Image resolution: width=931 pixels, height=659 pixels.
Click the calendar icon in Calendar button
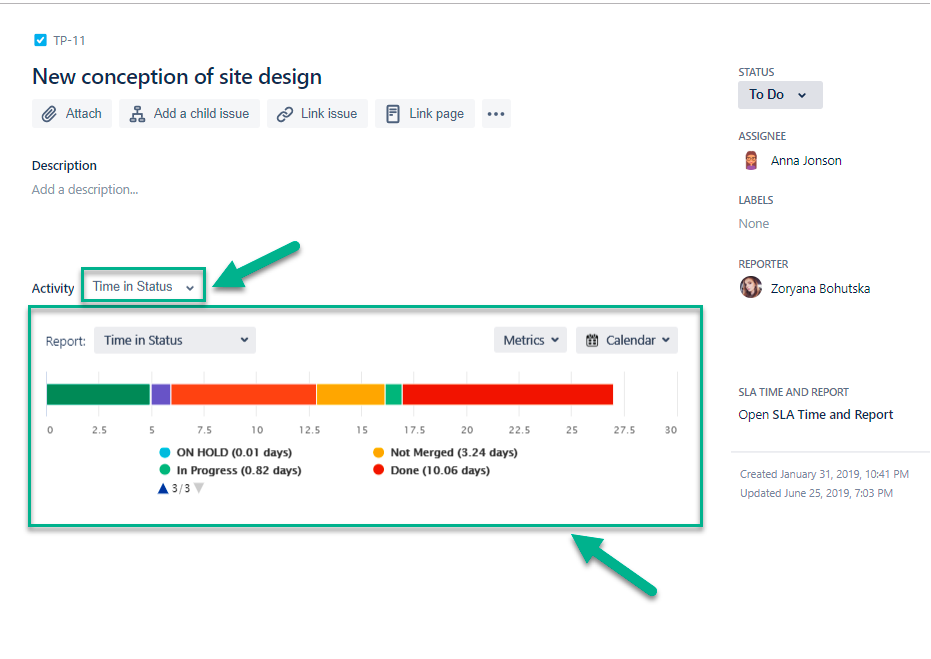(x=592, y=341)
